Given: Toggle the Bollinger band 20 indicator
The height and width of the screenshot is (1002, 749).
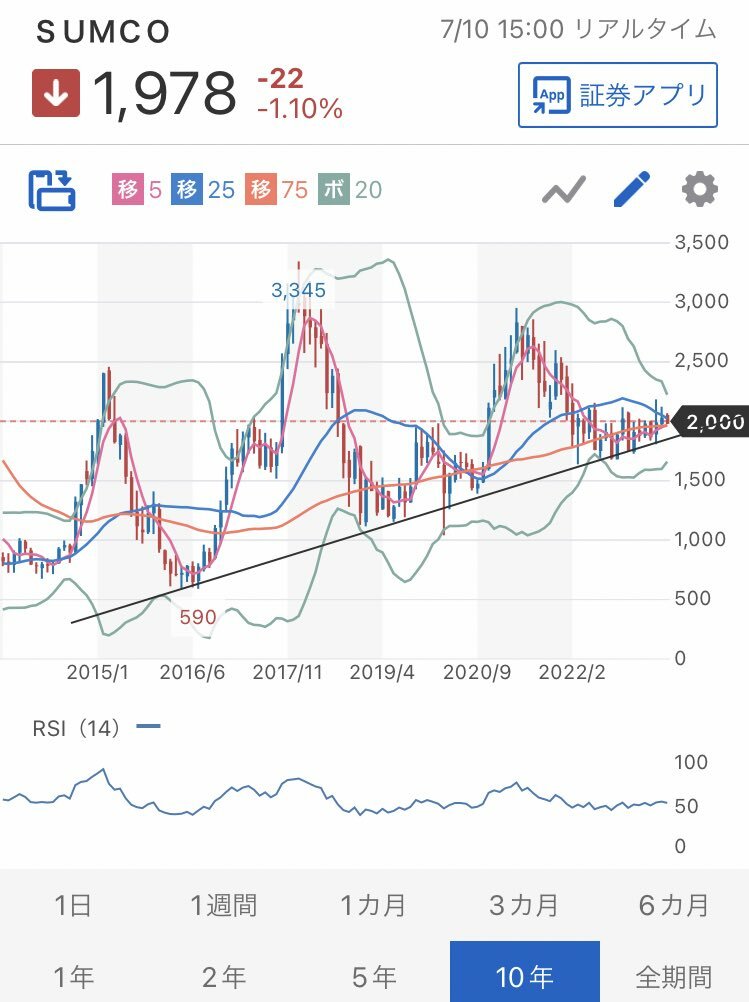Looking at the screenshot, I should 350,190.
